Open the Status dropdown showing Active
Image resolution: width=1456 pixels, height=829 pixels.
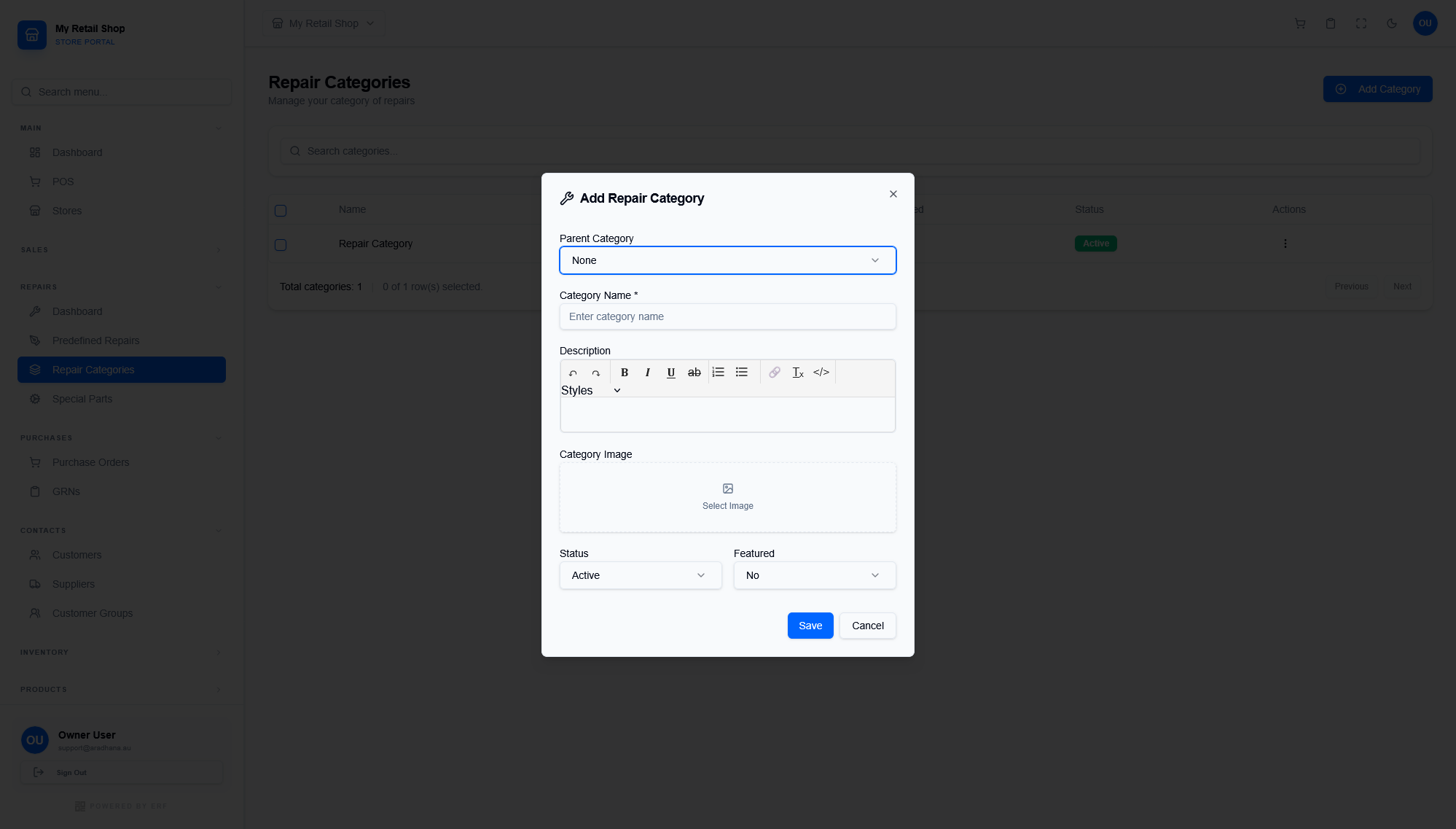pyautogui.click(x=641, y=575)
